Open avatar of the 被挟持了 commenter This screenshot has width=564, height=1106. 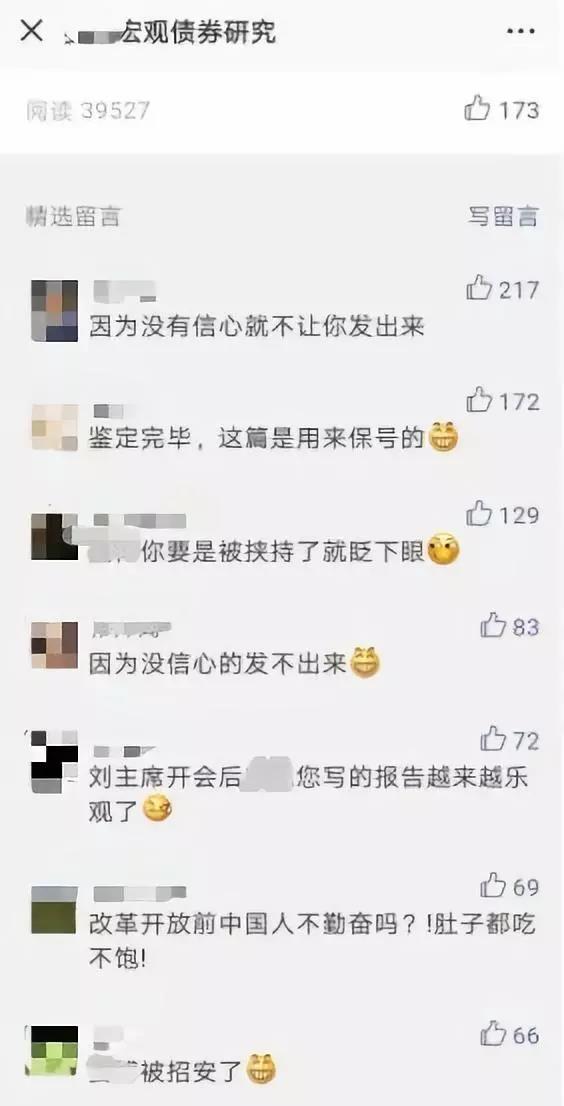pos(54,537)
